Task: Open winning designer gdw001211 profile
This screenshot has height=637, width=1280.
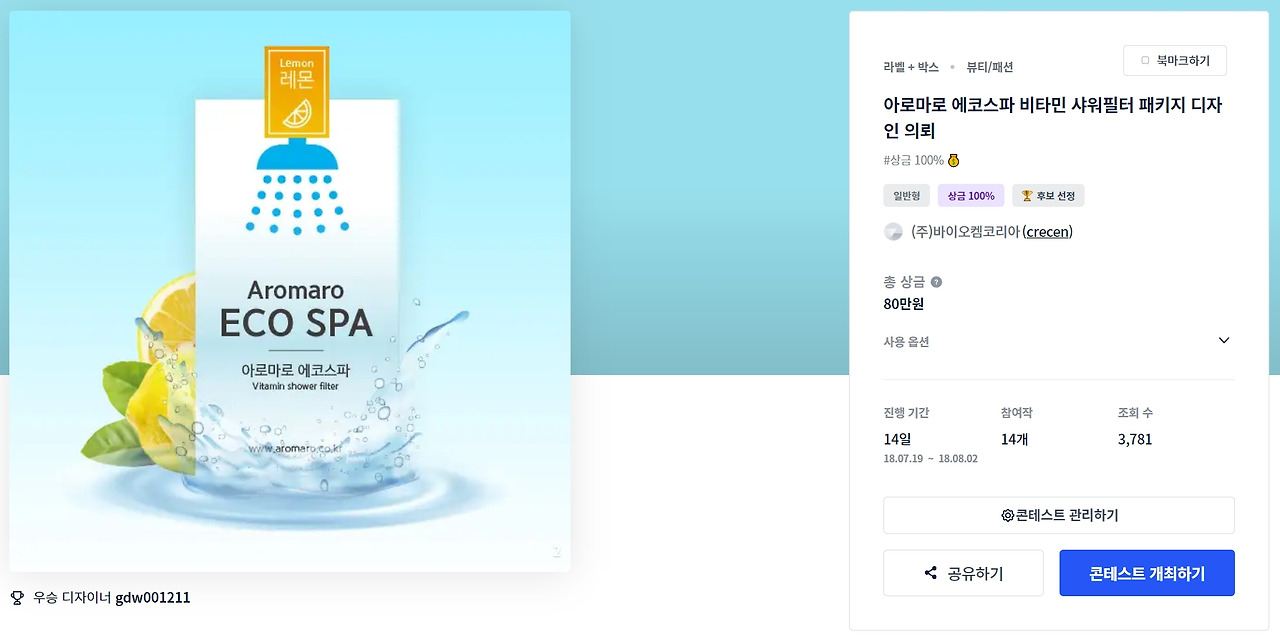Action: click(x=153, y=598)
